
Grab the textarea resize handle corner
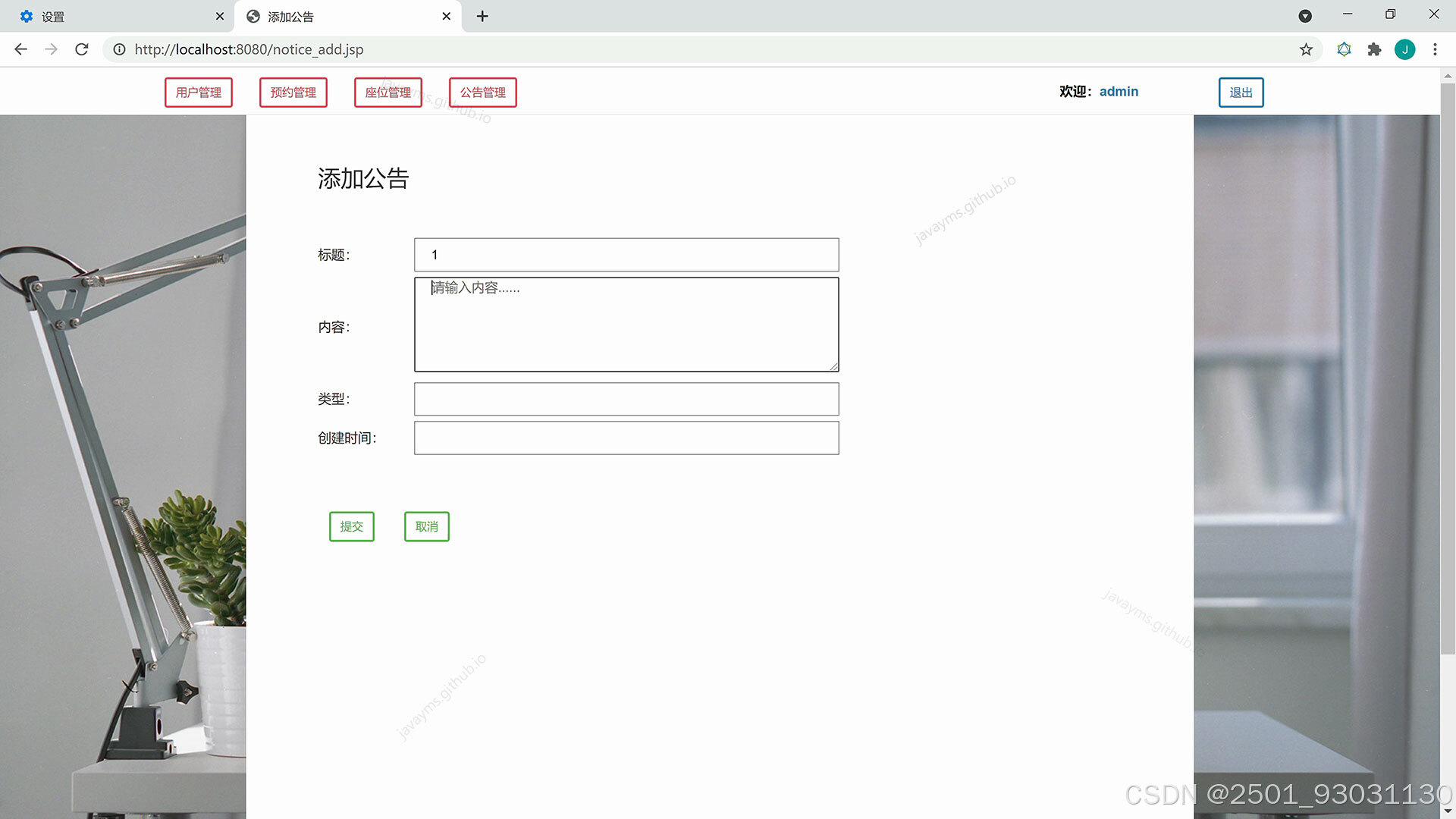[833, 366]
